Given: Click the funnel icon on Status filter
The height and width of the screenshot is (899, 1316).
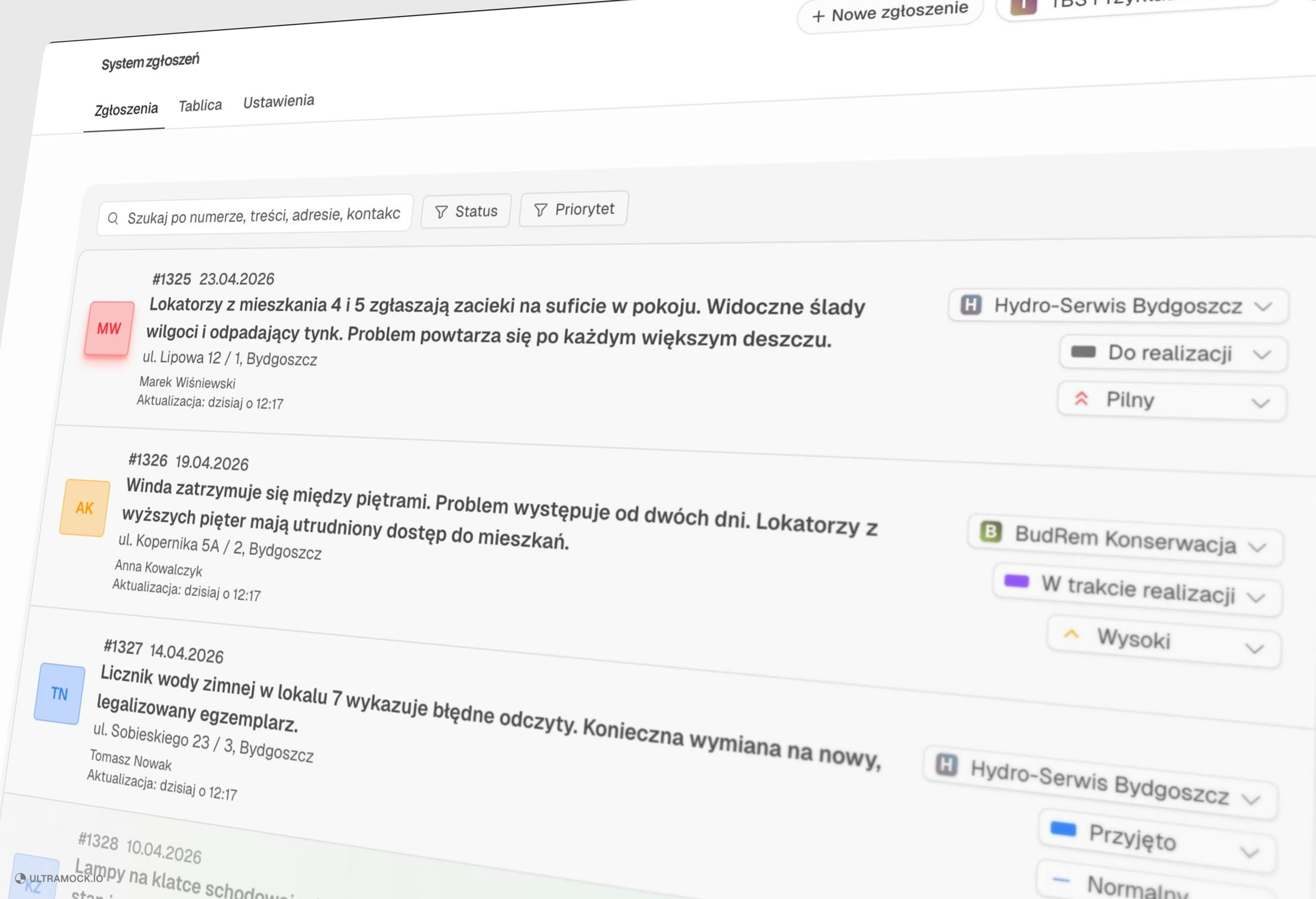Looking at the screenshot, I should pyautogui.click(x=441, y=212).
